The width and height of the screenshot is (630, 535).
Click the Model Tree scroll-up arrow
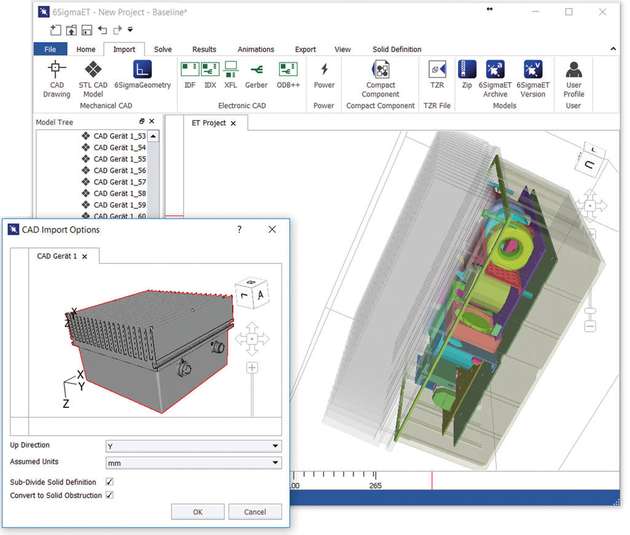(x=153, y=137)
